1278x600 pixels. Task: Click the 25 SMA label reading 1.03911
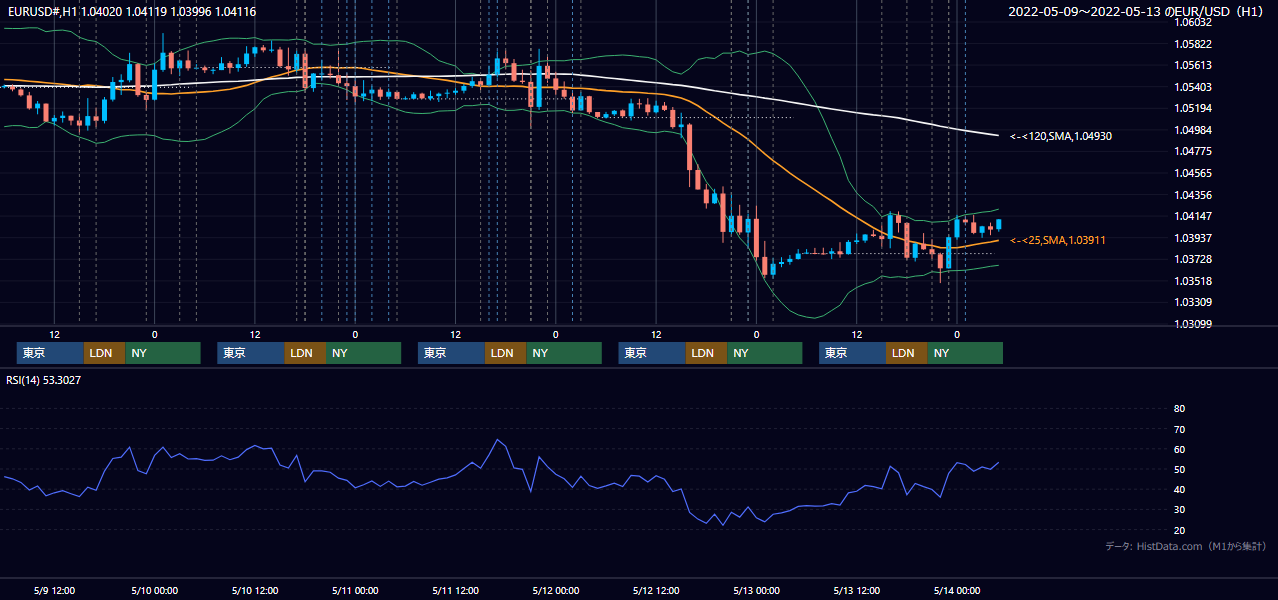(1058, 240)
